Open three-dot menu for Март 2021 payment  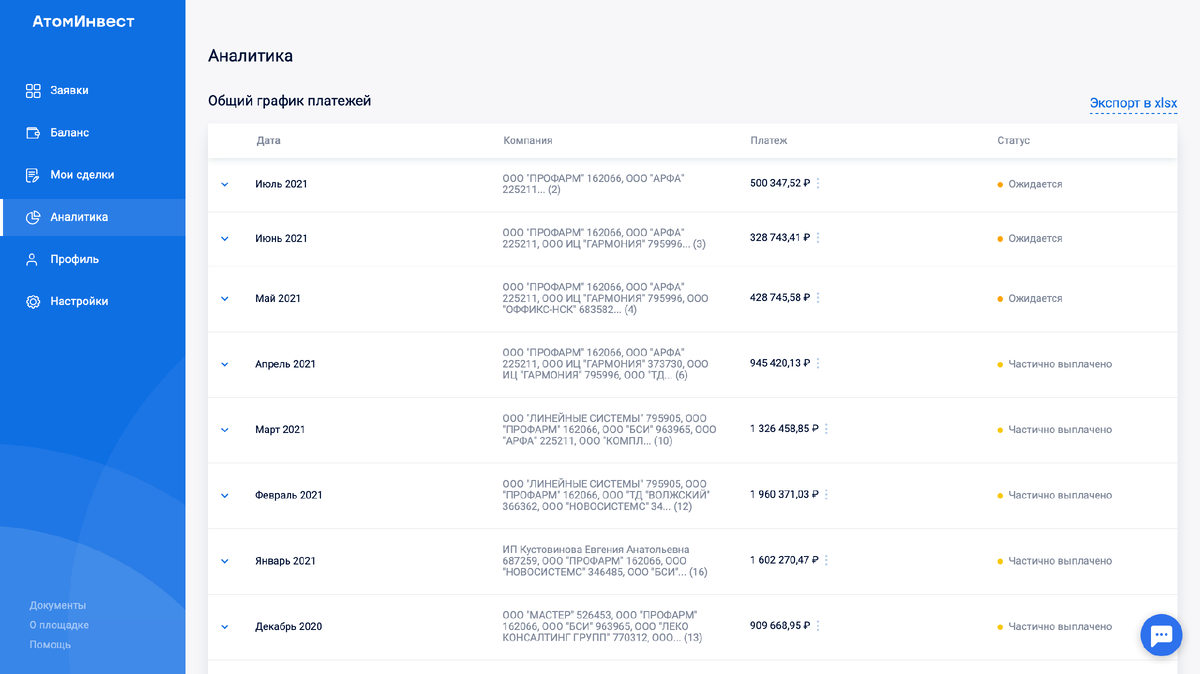[826, 430]
